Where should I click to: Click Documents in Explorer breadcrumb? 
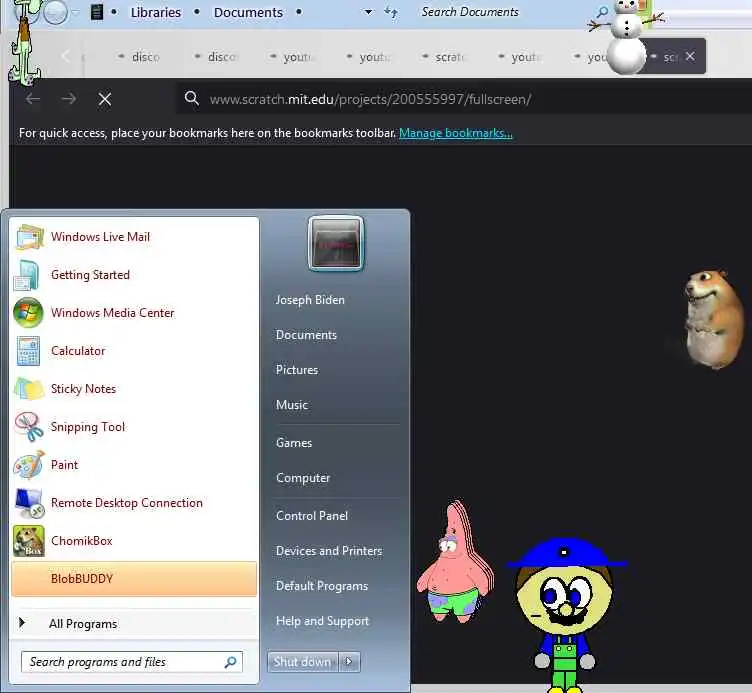[x=248, y=12]
